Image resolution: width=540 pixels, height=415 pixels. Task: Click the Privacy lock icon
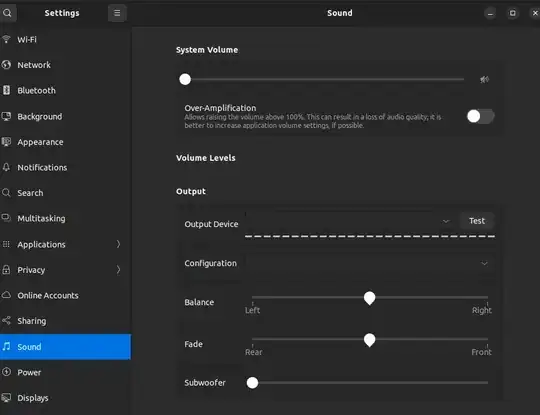(6, 270)
